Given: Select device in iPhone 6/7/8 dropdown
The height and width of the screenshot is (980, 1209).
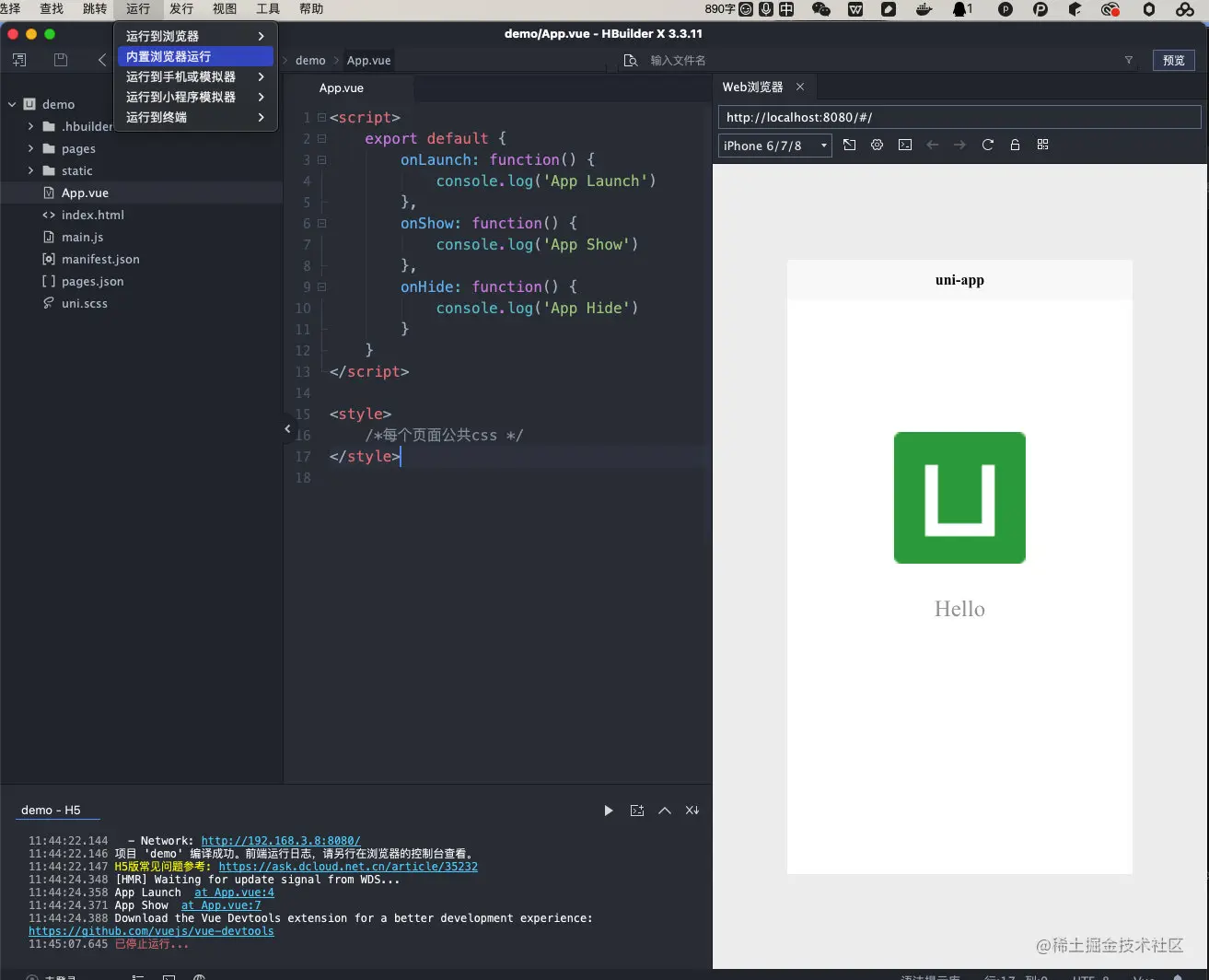Looking at the screenshot, I should pyautogui.click(x=775, y=146).
